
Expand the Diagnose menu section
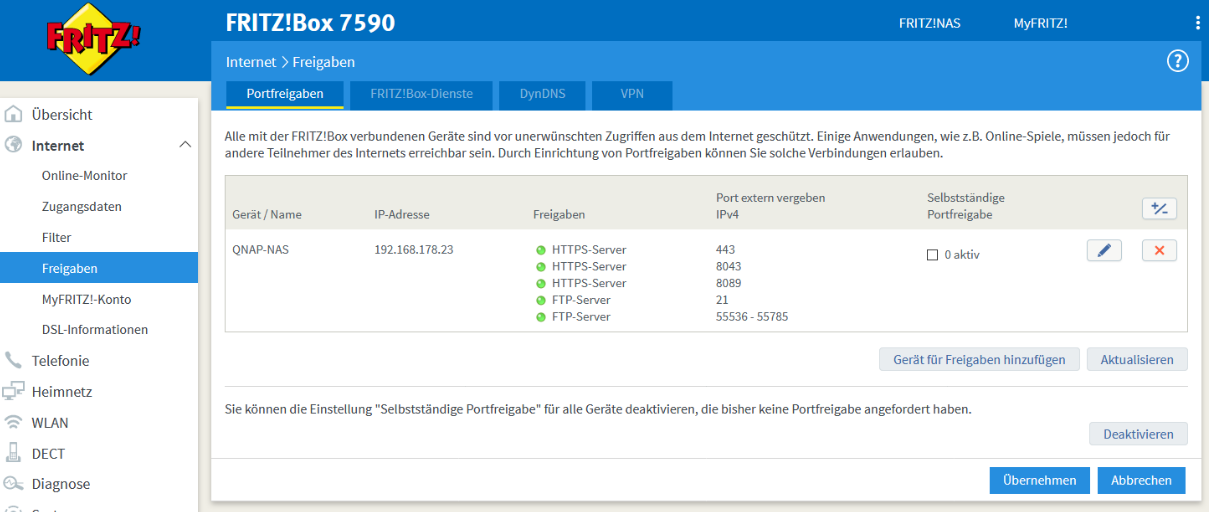click(x=61, y=484)
